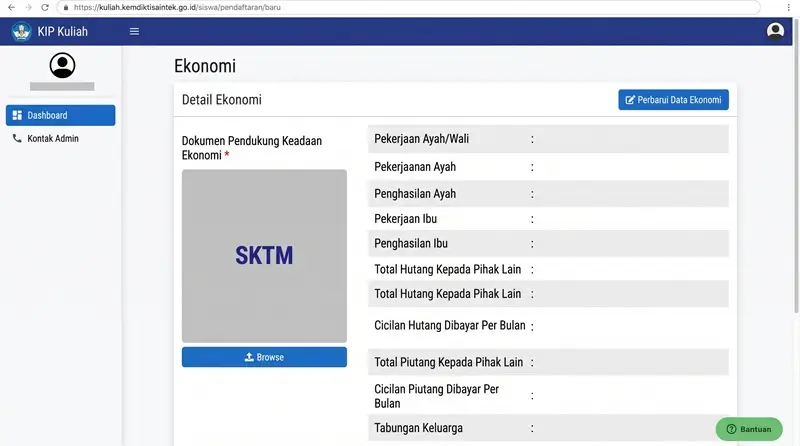Click the question mark icon in Bantuan
The width and height of the screenshot is (800, 446).
tap(731, 429)
